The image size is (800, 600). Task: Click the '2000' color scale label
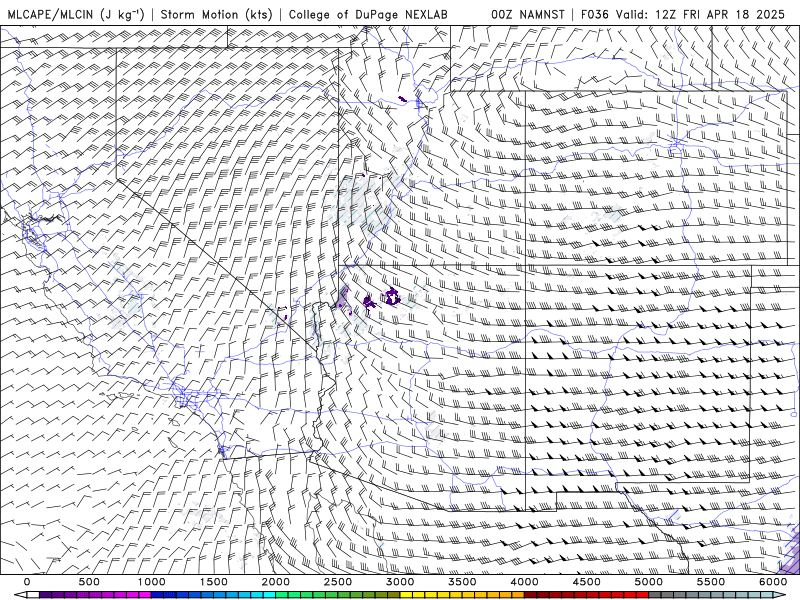point(276,582)
